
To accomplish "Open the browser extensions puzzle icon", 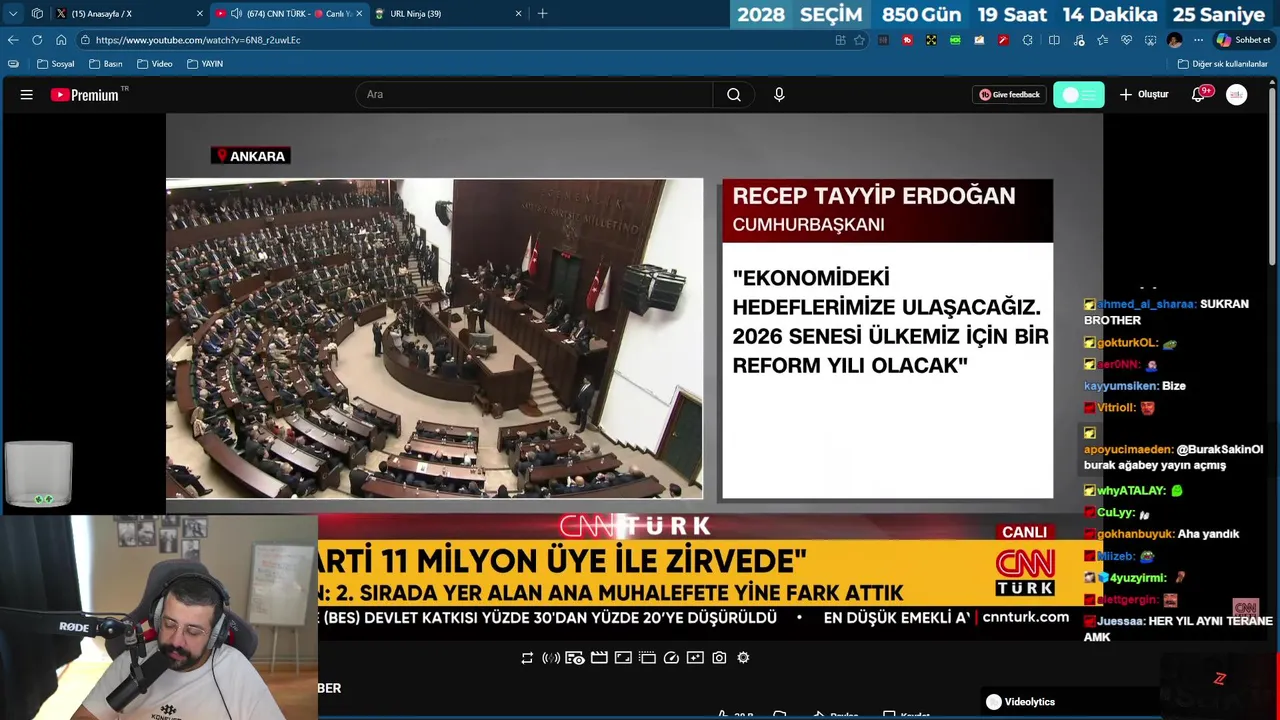I will coord(1027,40).
